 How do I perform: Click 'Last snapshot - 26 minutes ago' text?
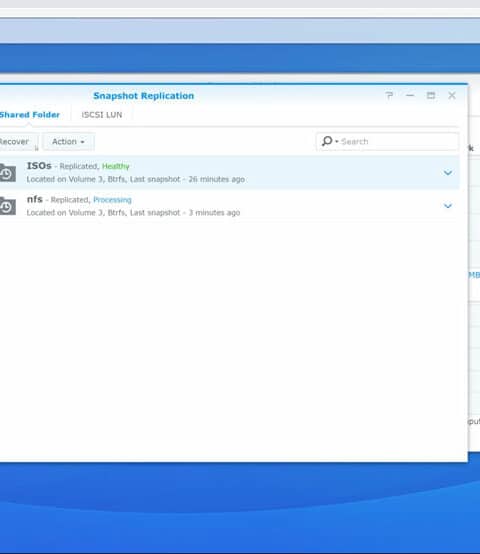187,179
